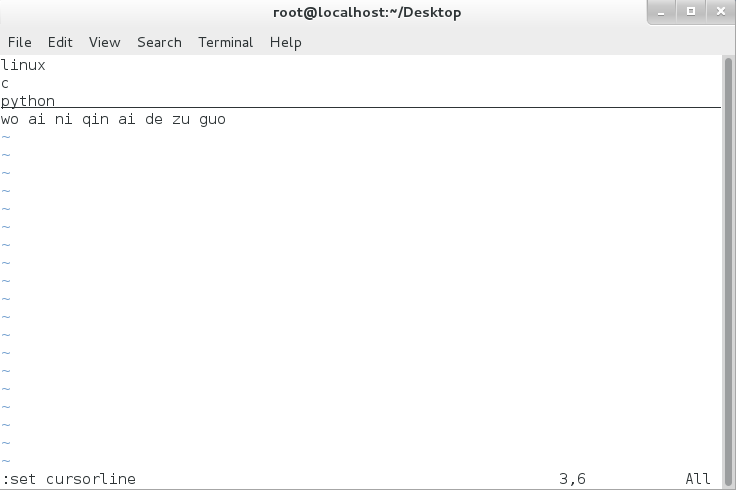The height and width of the screenshot is (490, 736).
Task: Click the vertical scrollbar on the right
Action: [728, 271]
